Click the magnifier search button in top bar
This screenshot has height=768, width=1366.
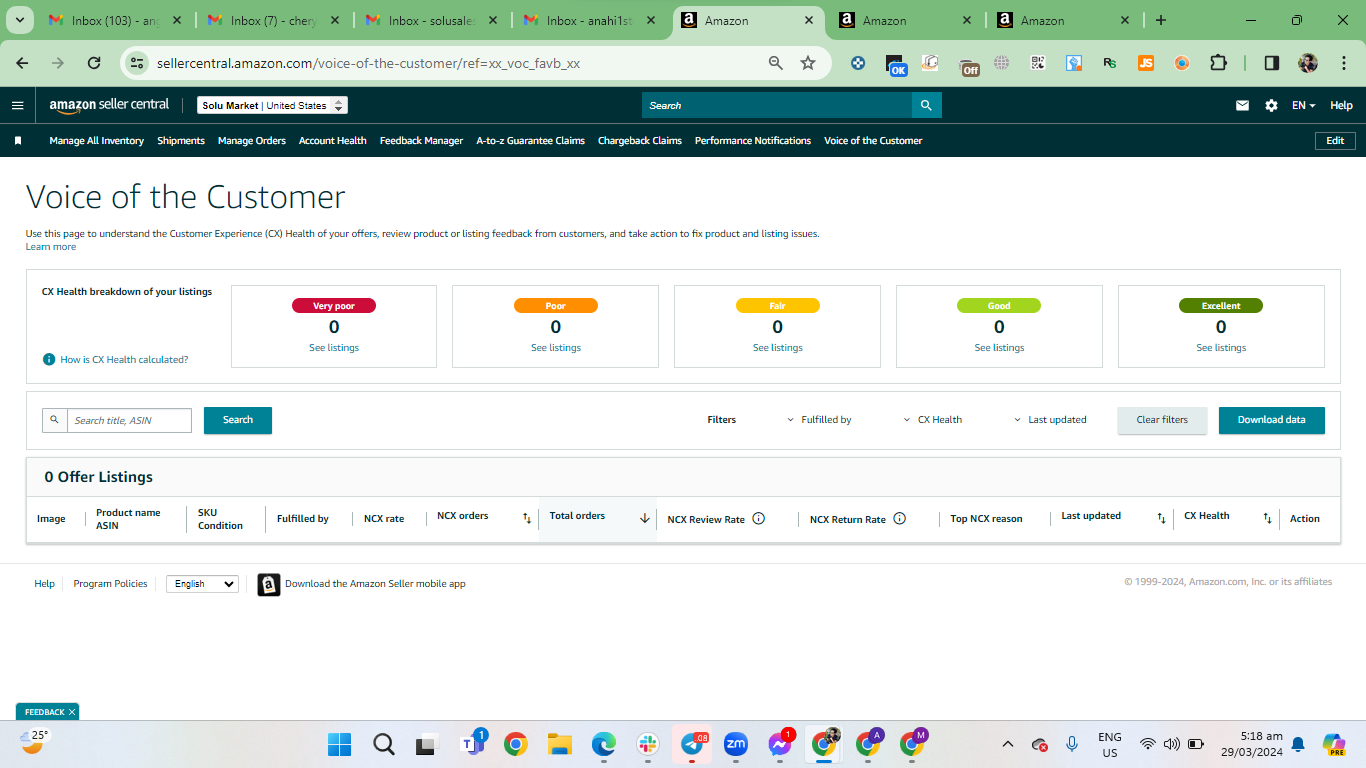pos(926,105)
